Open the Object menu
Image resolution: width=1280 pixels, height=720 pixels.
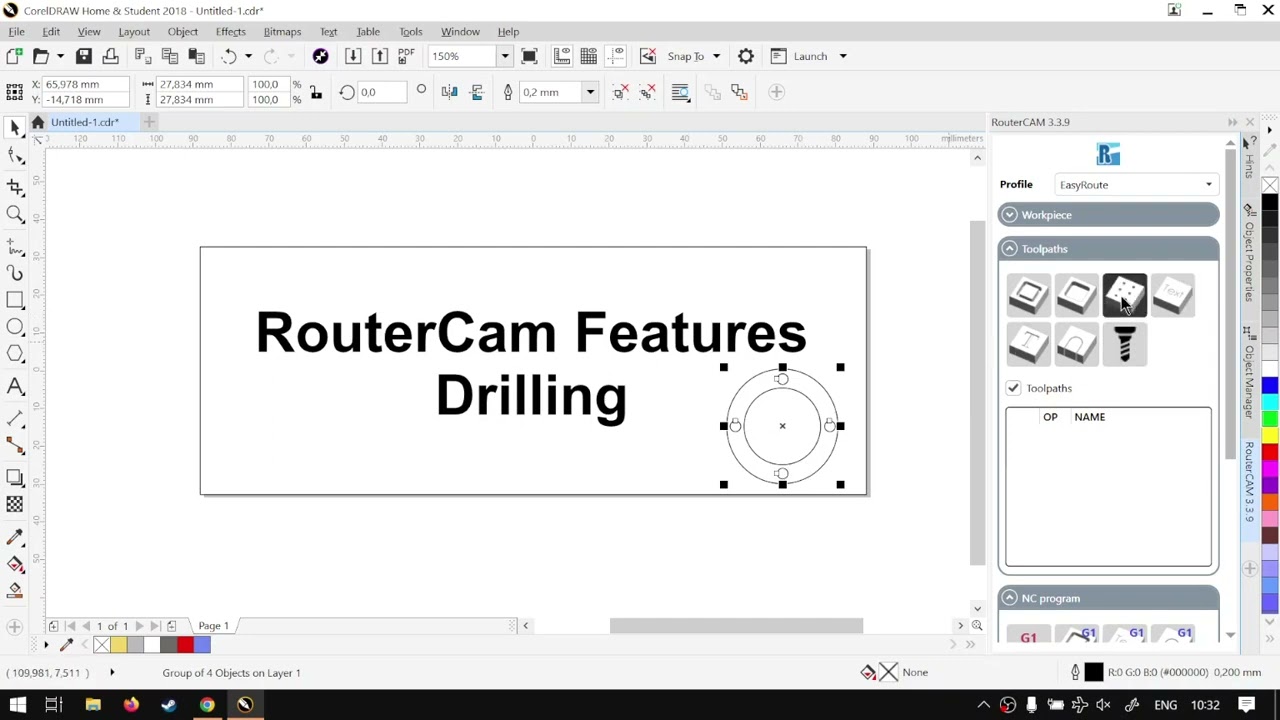(x=183, y=32)
